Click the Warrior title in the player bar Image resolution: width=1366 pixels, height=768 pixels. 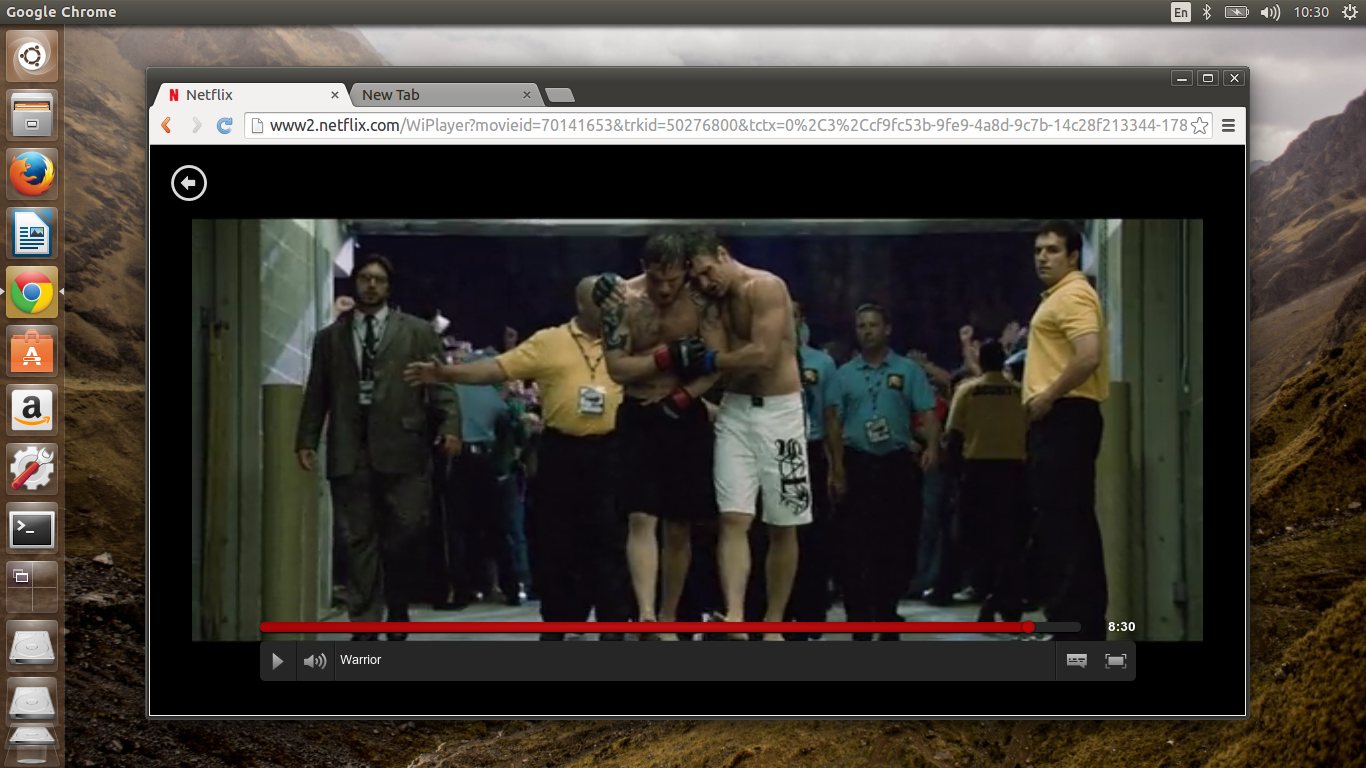click(x=360, y=660)
